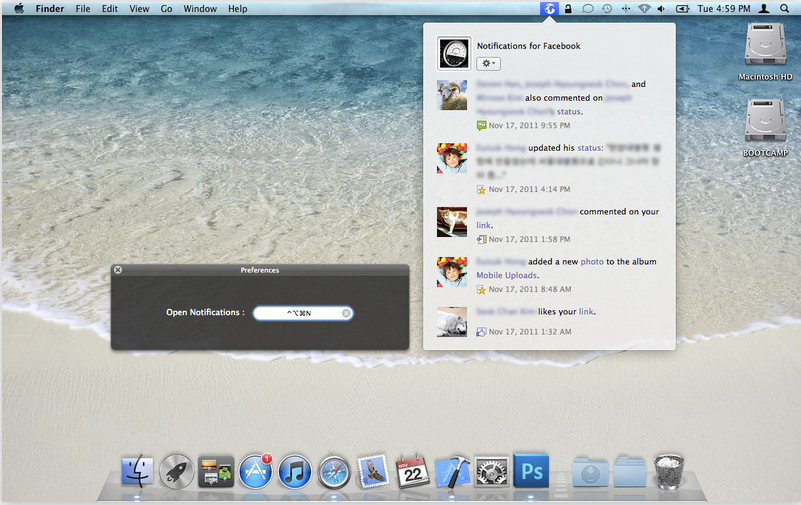Open Mail stamp icon in Dock

373,471
